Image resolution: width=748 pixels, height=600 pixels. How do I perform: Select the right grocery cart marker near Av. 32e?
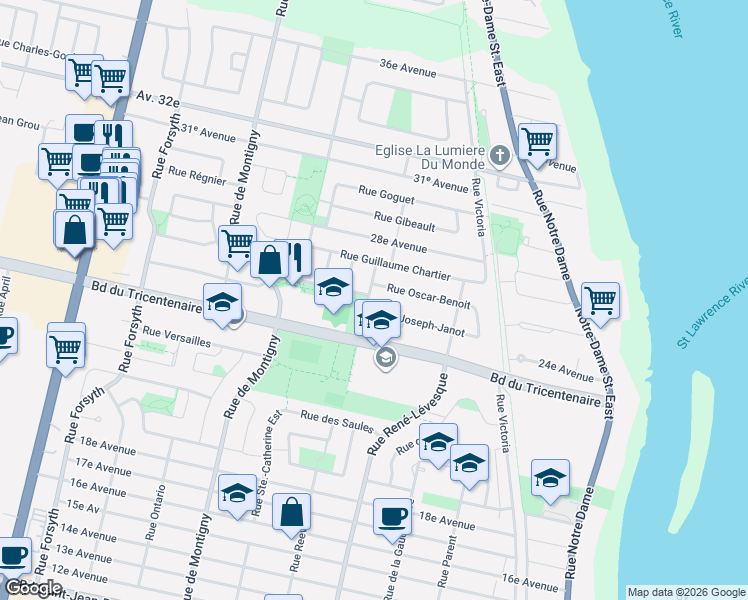111,80
